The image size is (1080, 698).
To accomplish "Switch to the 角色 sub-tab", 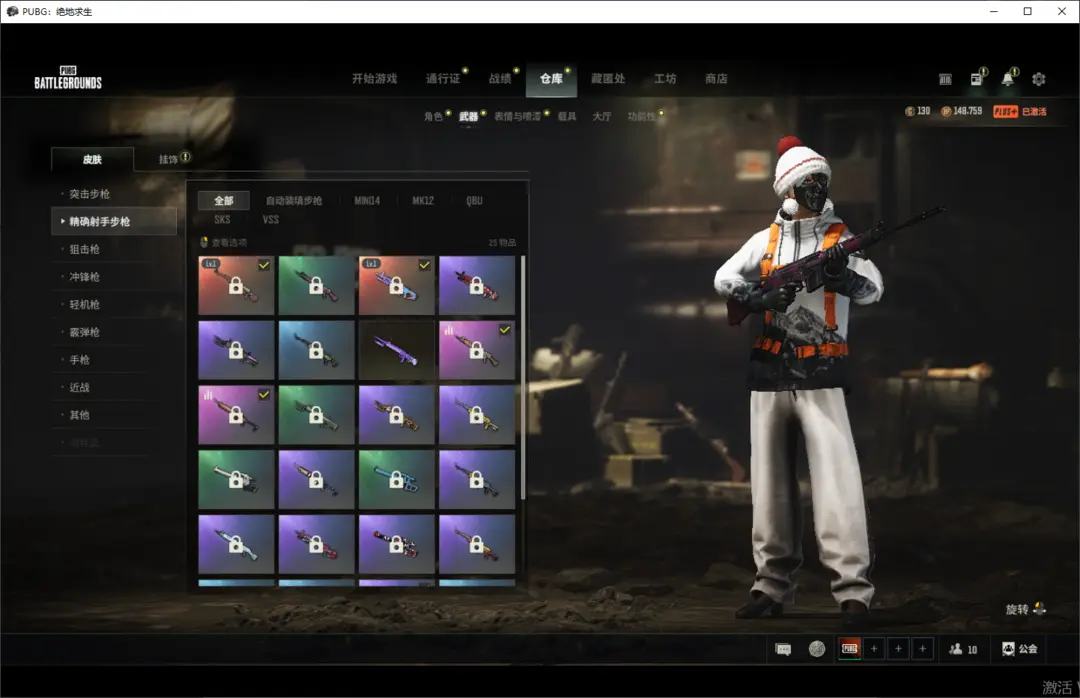I will tap(433, 116).
